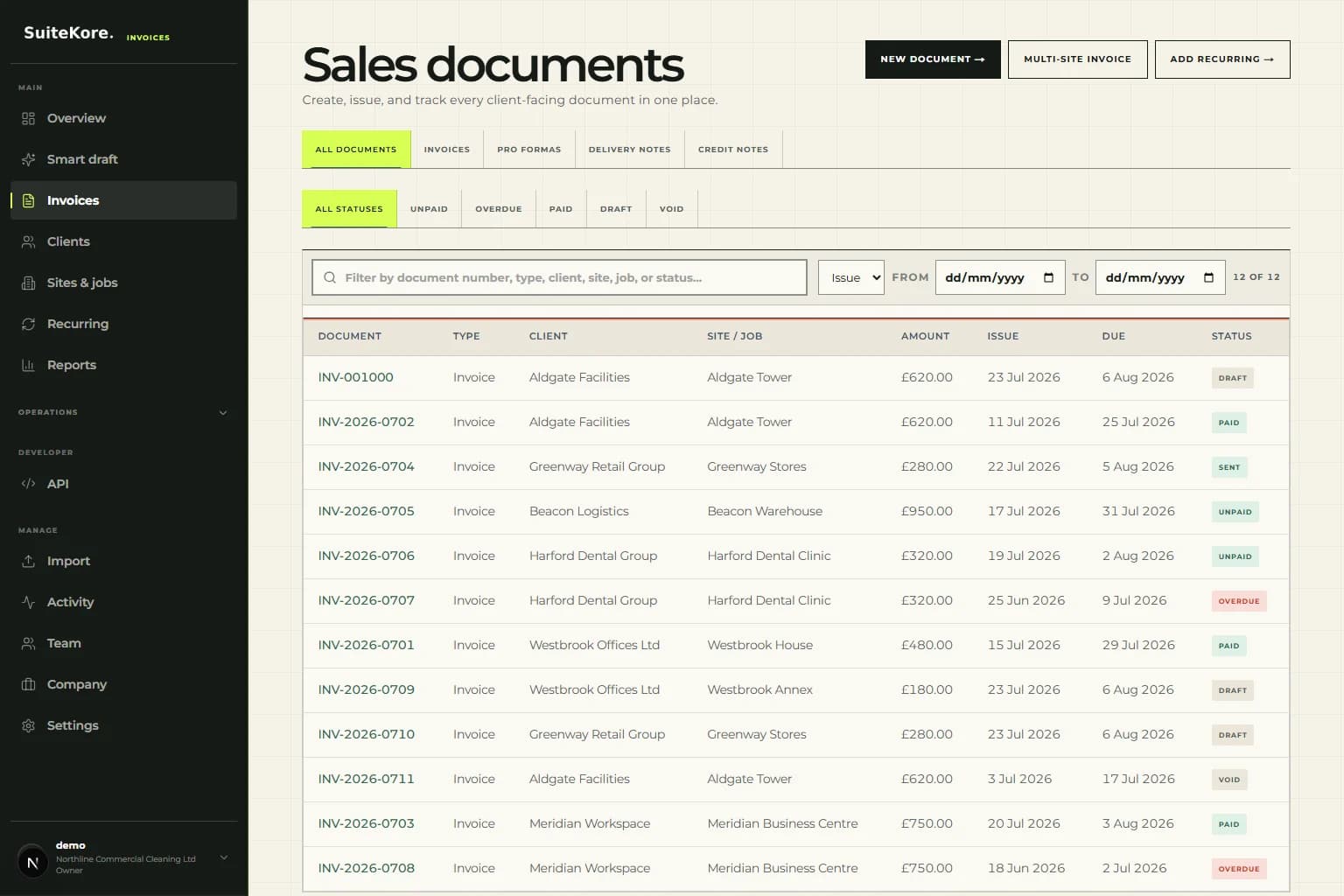Click the Void badge for INV-2026-0711
Image resolution: width=1344 pixels, height=896 pixels.
[x=1228, y=780]
